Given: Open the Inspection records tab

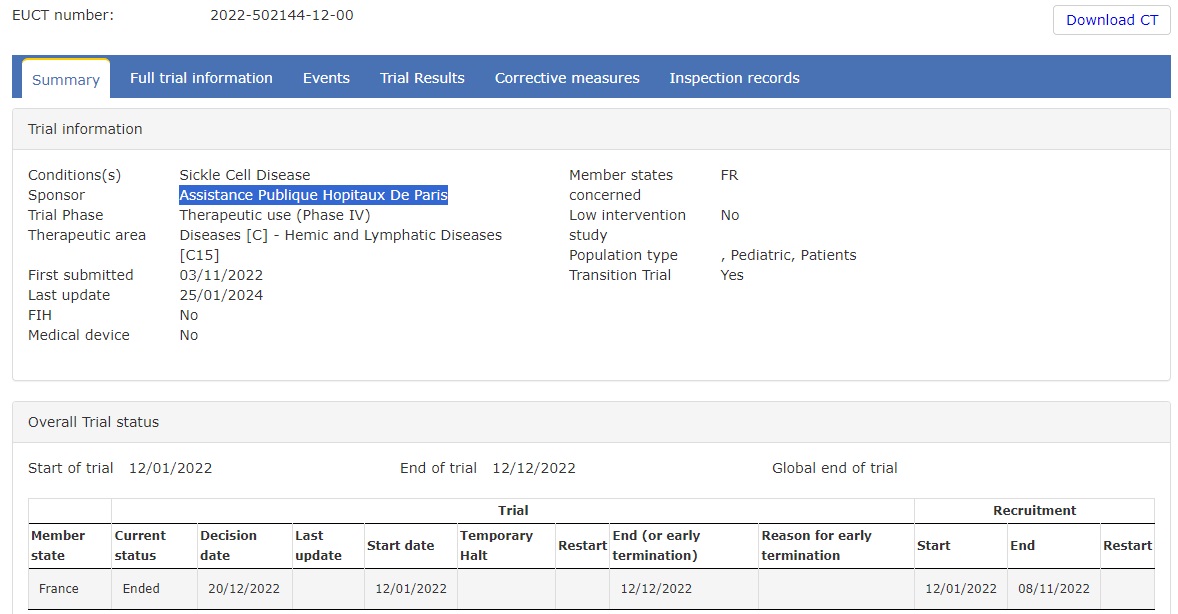Looking at the screenshot, I should (x=735, y=78).
